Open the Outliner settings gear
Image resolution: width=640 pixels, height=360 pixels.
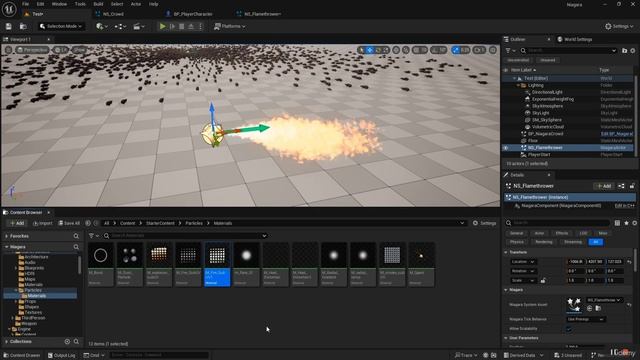pyautogui.click(x=633, y=50)
